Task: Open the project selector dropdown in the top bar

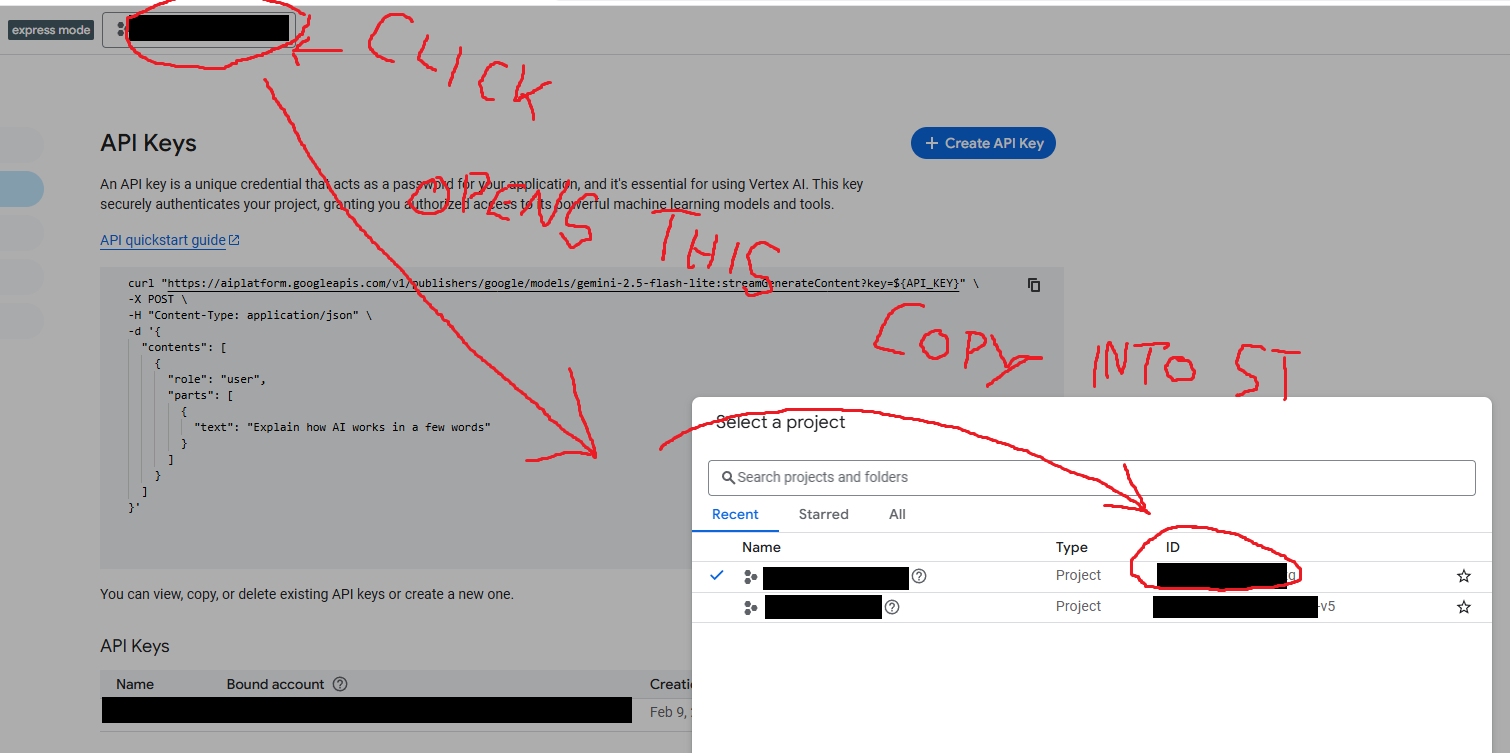Action: (x=200, y=29)
